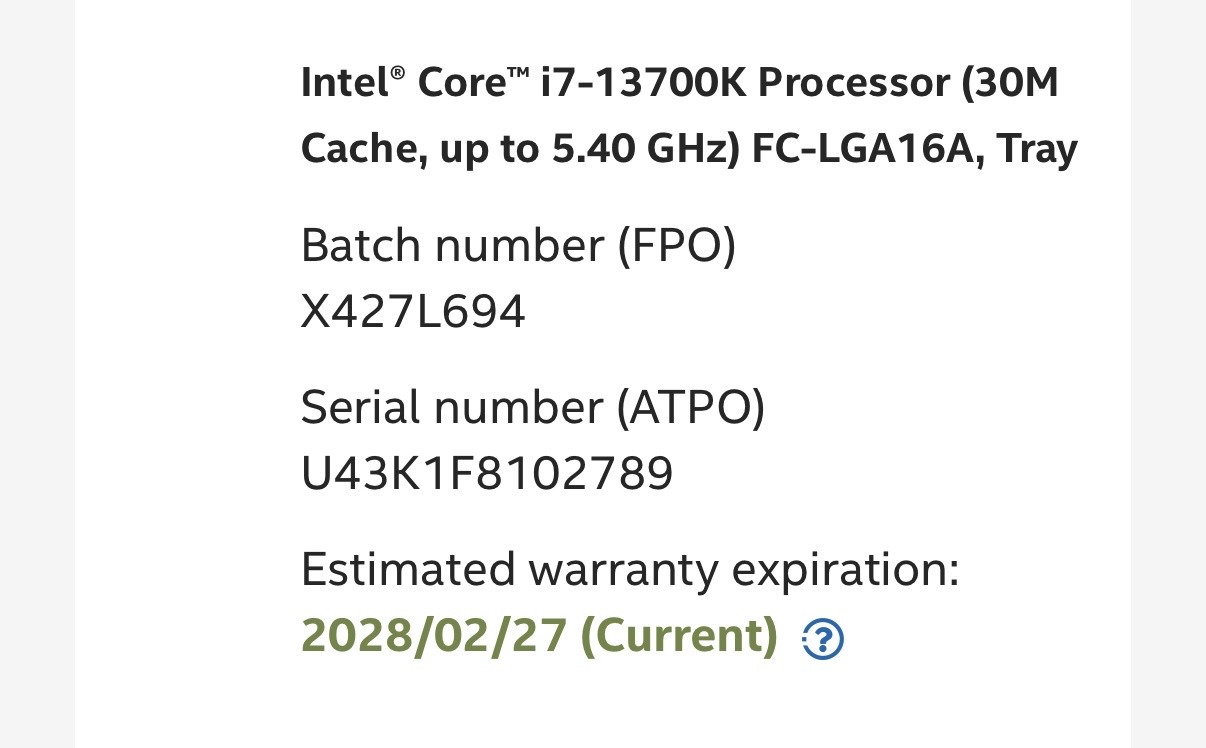Image resolution: width=1206 pixels, height=748 pixels.
Task: Select the "Batch number (FPO)" label
Action: pyautogui.click(x=517, y=246)
